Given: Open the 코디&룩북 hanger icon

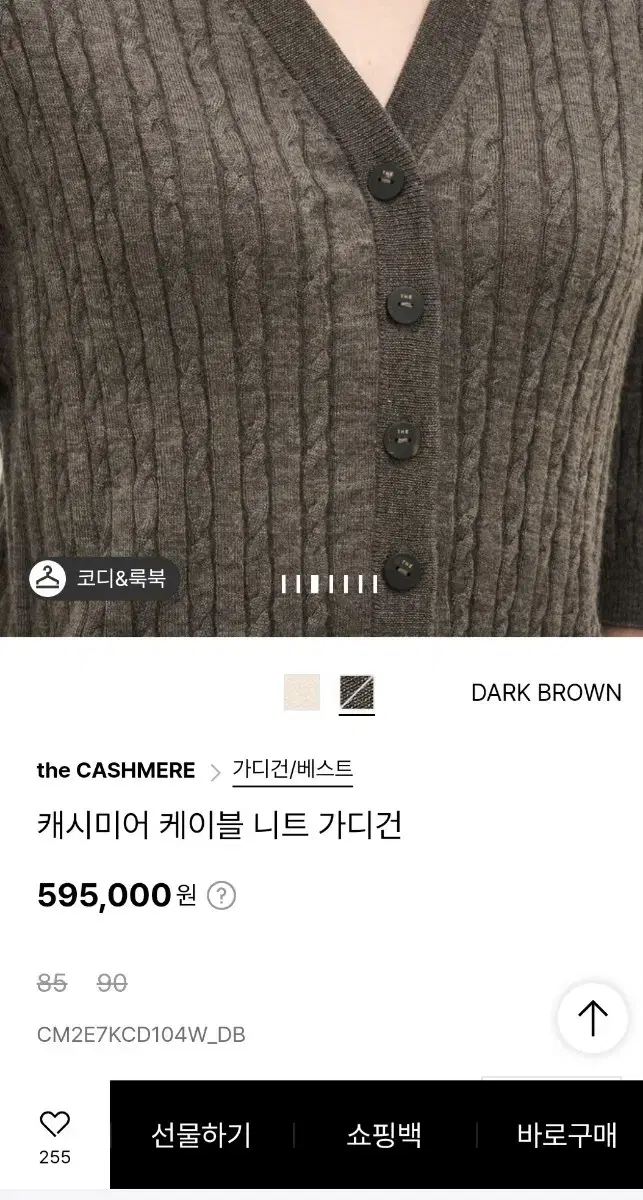Looking at the screenshot, I should point(47,578).
